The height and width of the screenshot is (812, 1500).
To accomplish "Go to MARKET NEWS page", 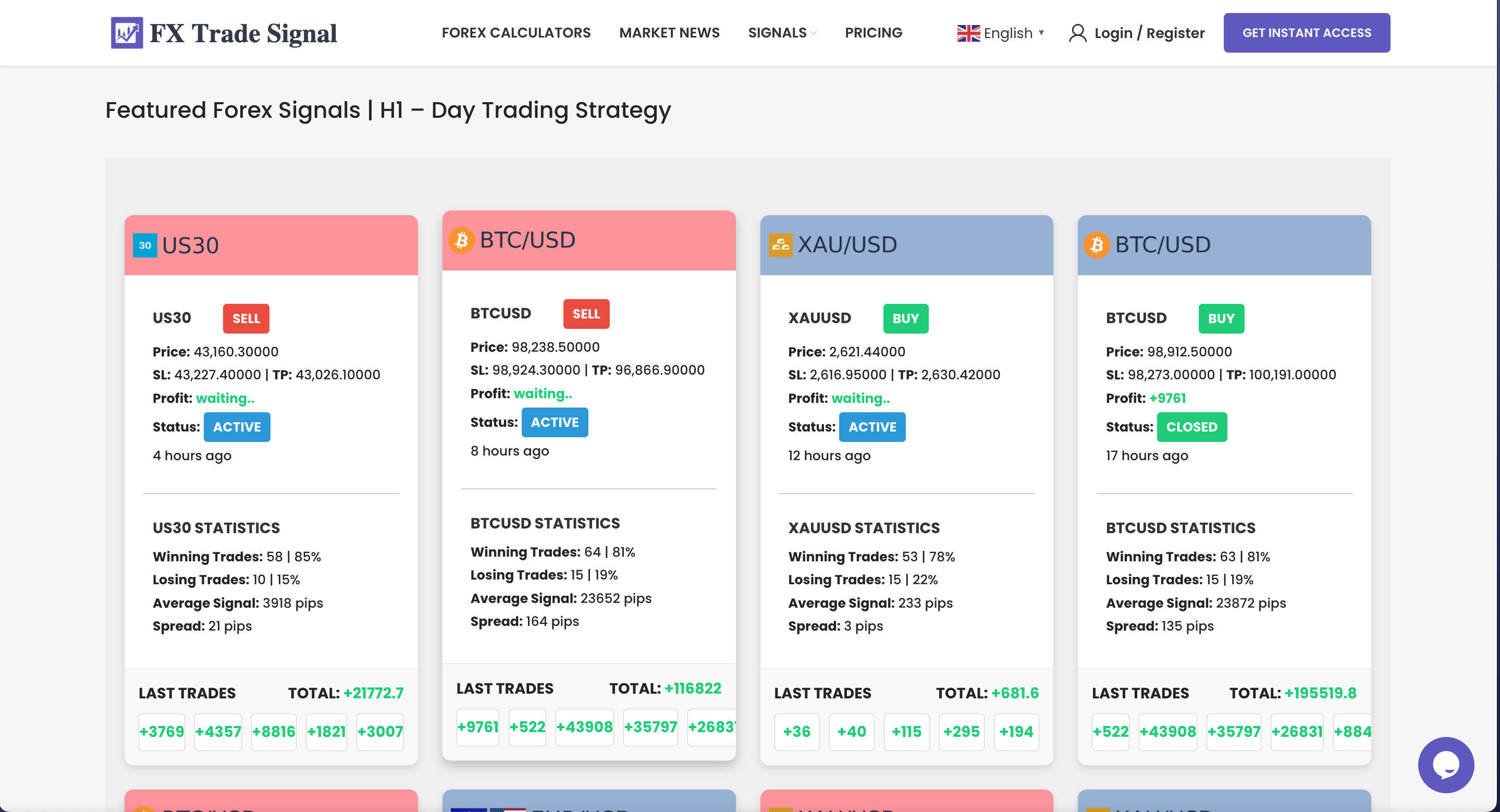I will 669,33.
